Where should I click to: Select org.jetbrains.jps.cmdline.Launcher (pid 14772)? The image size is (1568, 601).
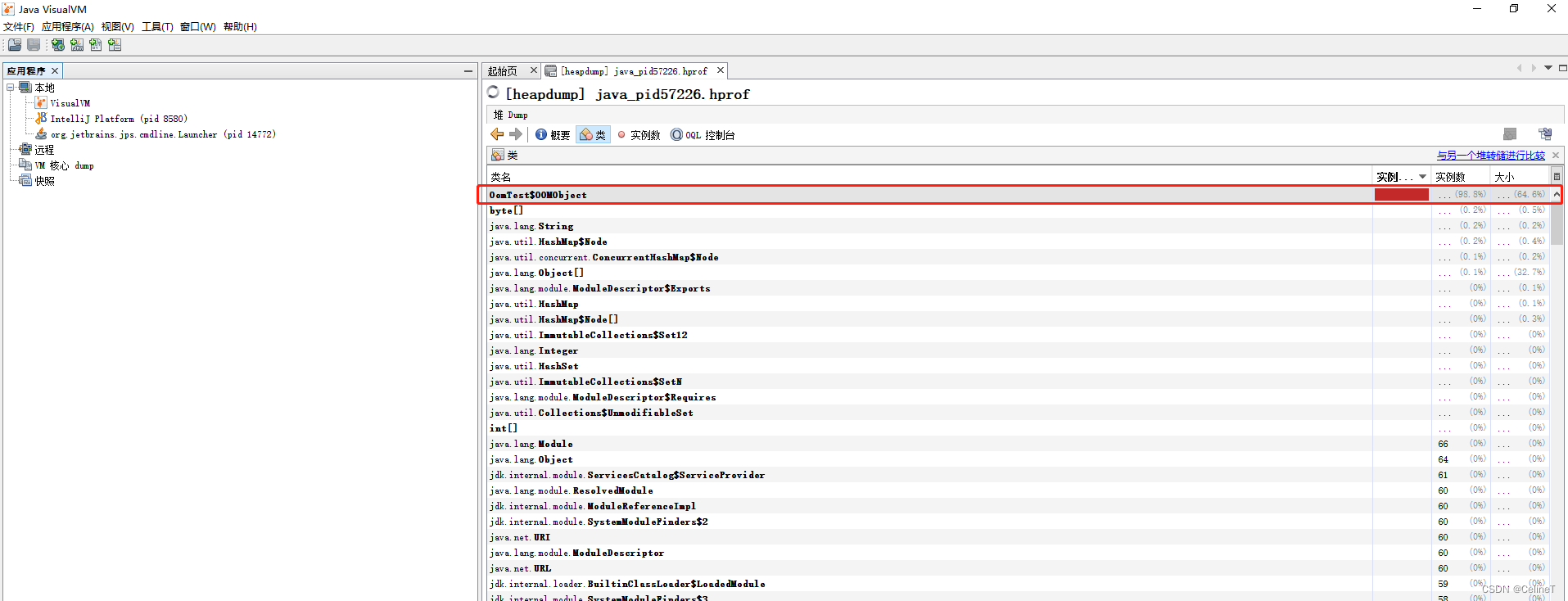click(x=163, y=134)
